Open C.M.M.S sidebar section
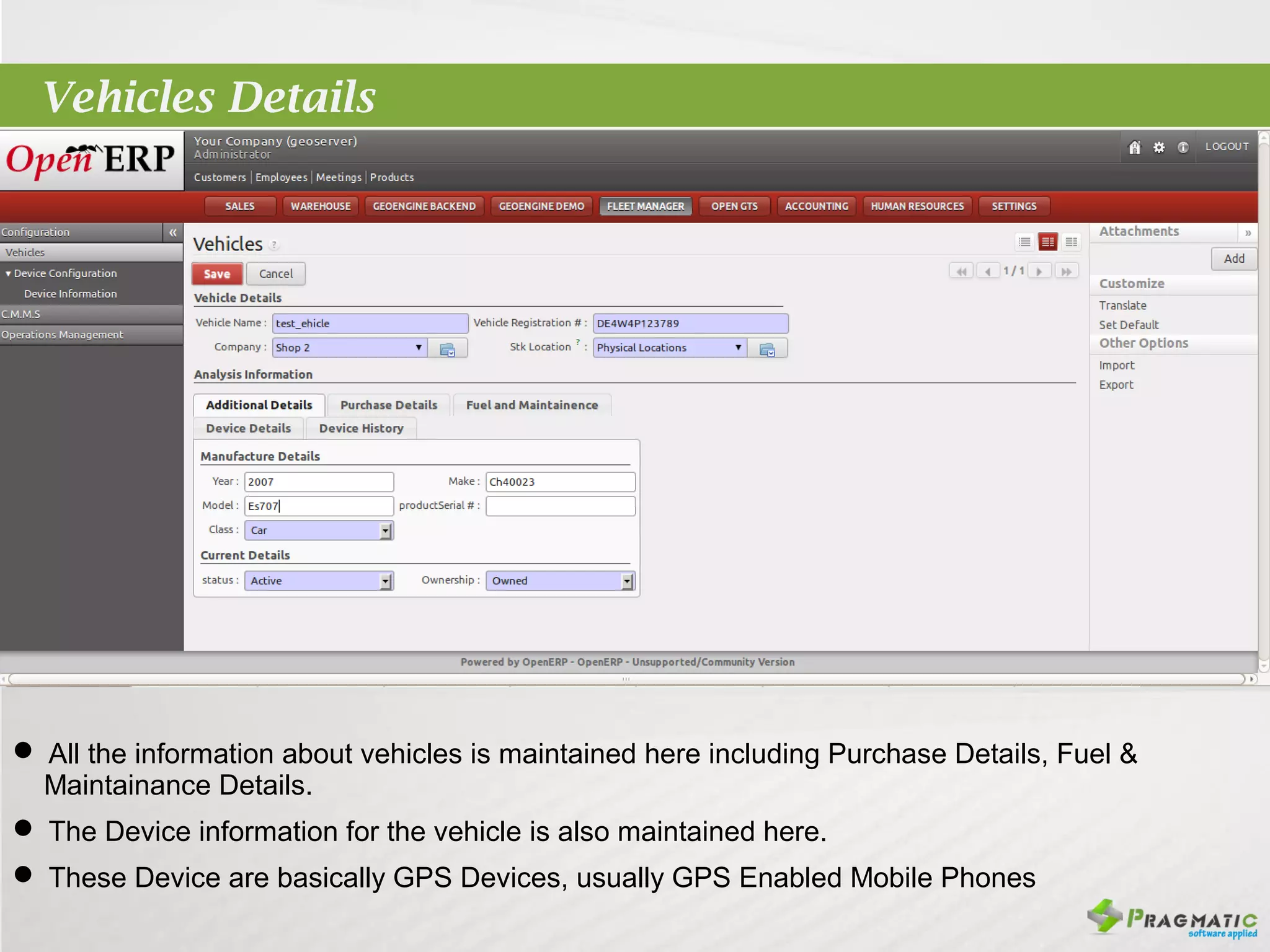Viewport: 1270px width, 952px height. (91, 314)
